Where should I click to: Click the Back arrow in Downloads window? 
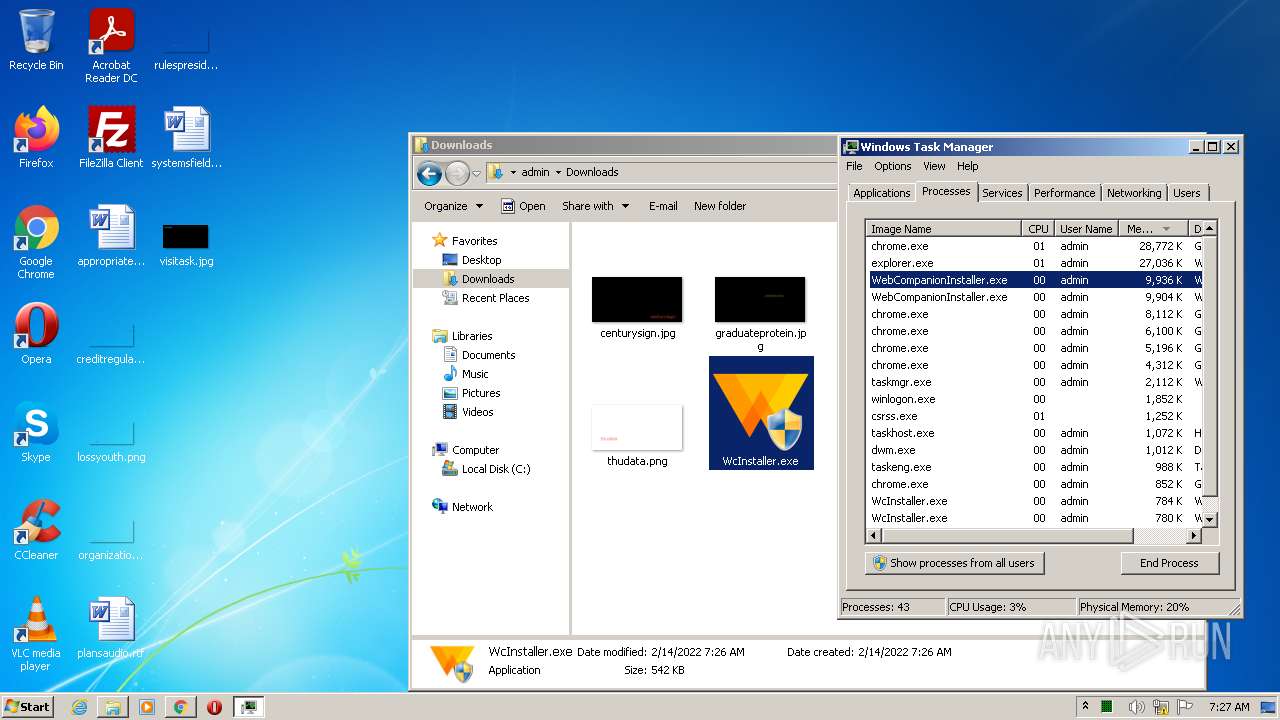coord(430,174)
